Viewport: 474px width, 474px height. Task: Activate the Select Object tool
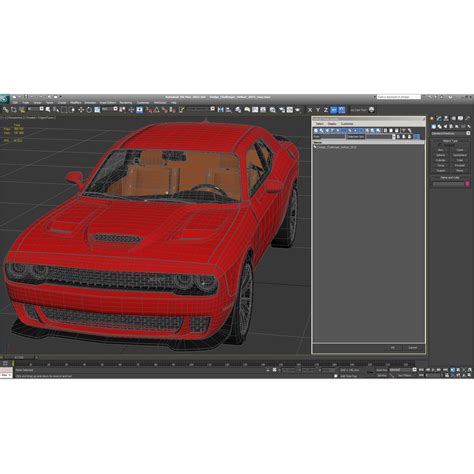coord(48,110)
